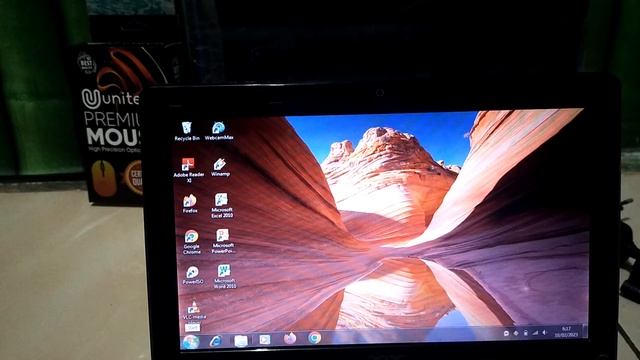Viewport: 640px width, 360px height.
Task: Open the Windows Start menu orb
Action: 191,342
